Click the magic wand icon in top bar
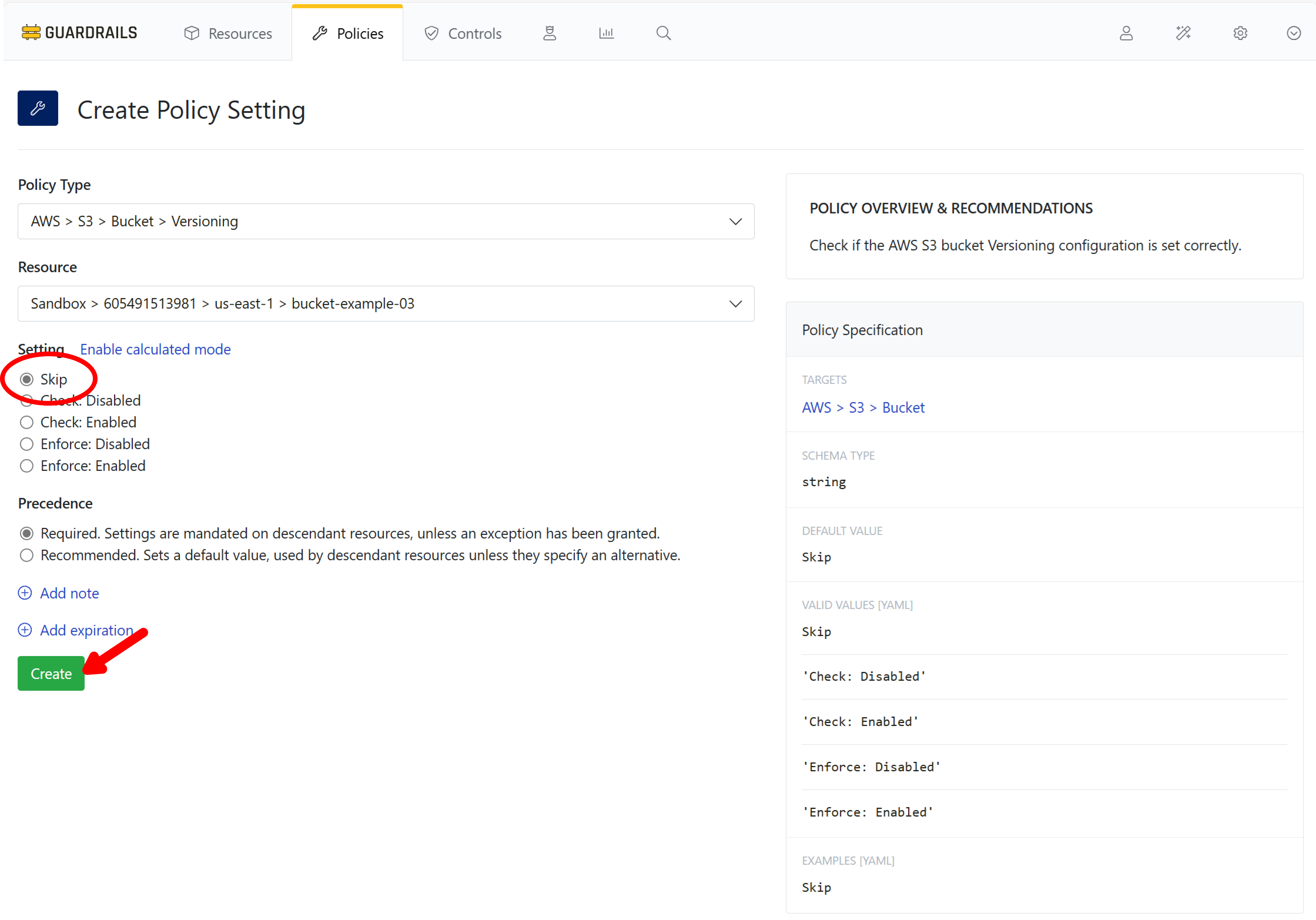 tap(1183, 33)
